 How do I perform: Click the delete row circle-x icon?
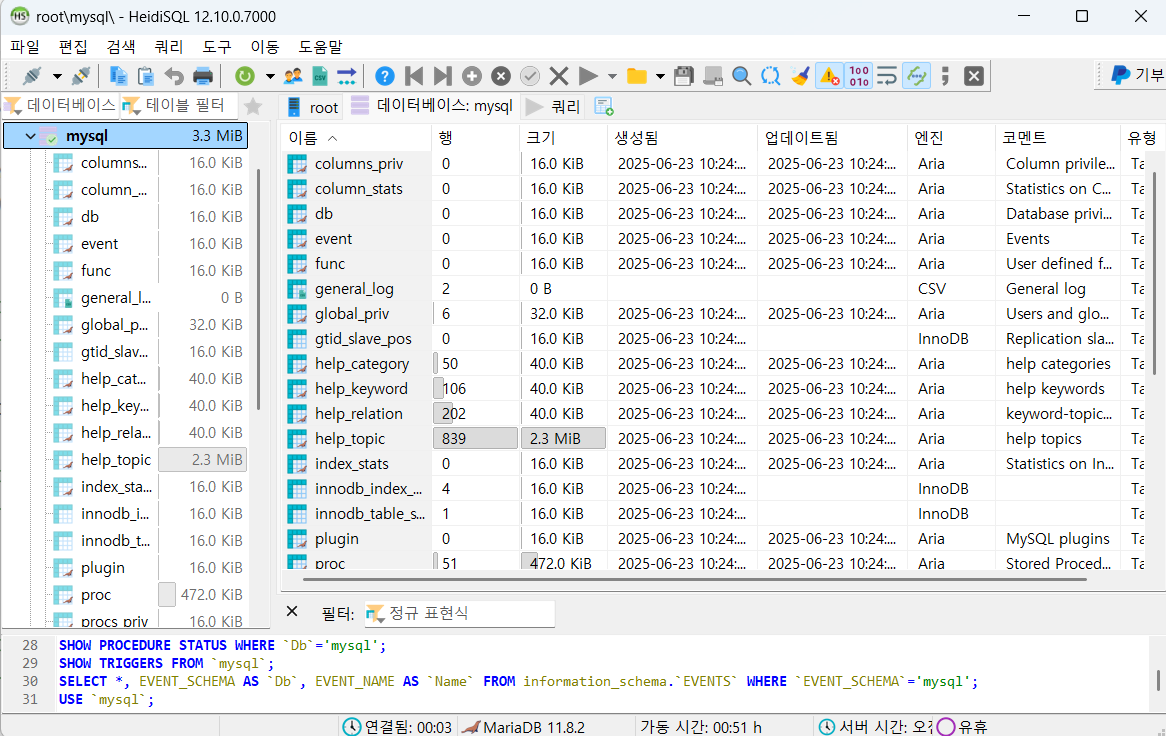(x=501, y=76)
